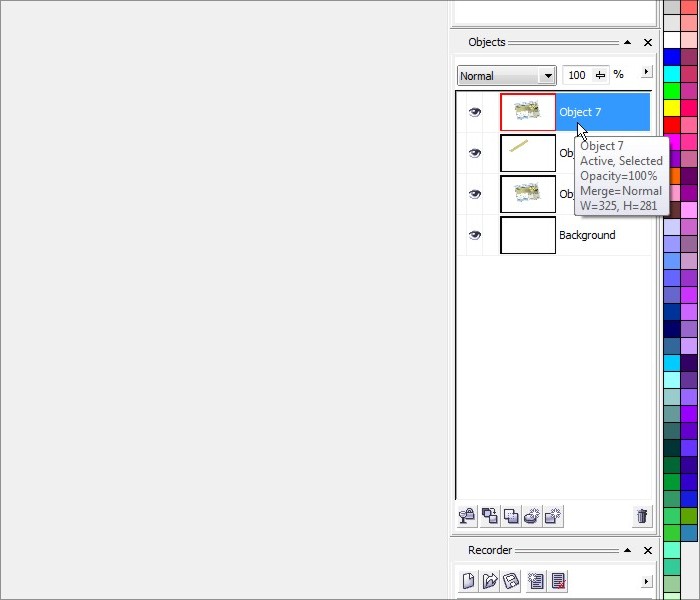Click the Recorder list icon with red checkmark
Screen dimensions: 700x600
pyautogui.click(x=558, y=581)
